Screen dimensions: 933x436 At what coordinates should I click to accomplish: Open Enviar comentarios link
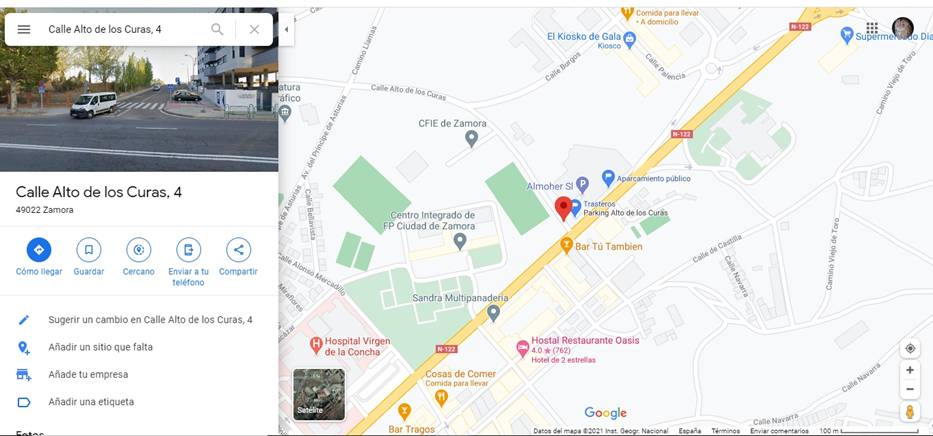(779, 431)
